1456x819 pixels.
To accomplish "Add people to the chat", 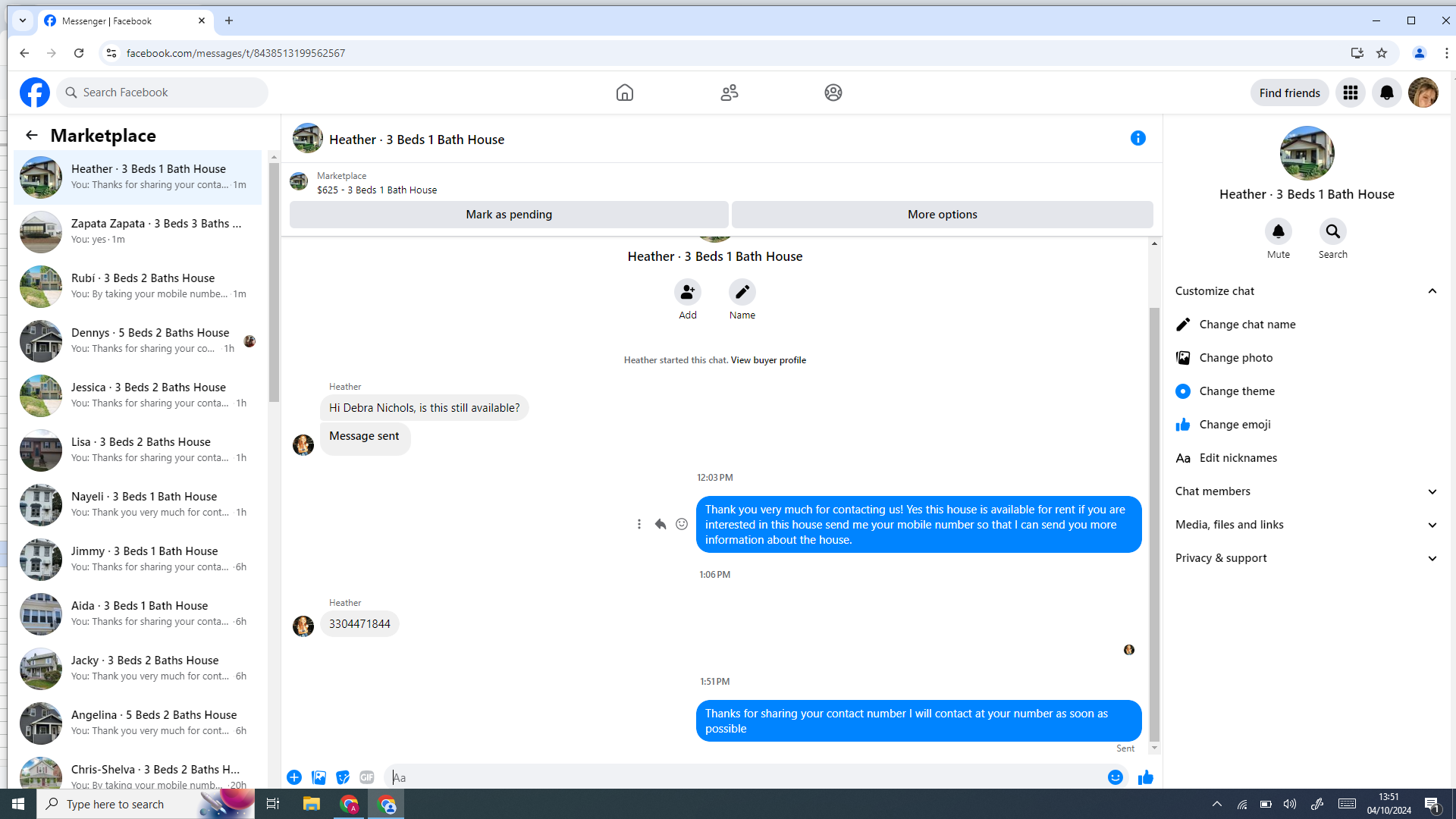I will (x=688, y=292).
